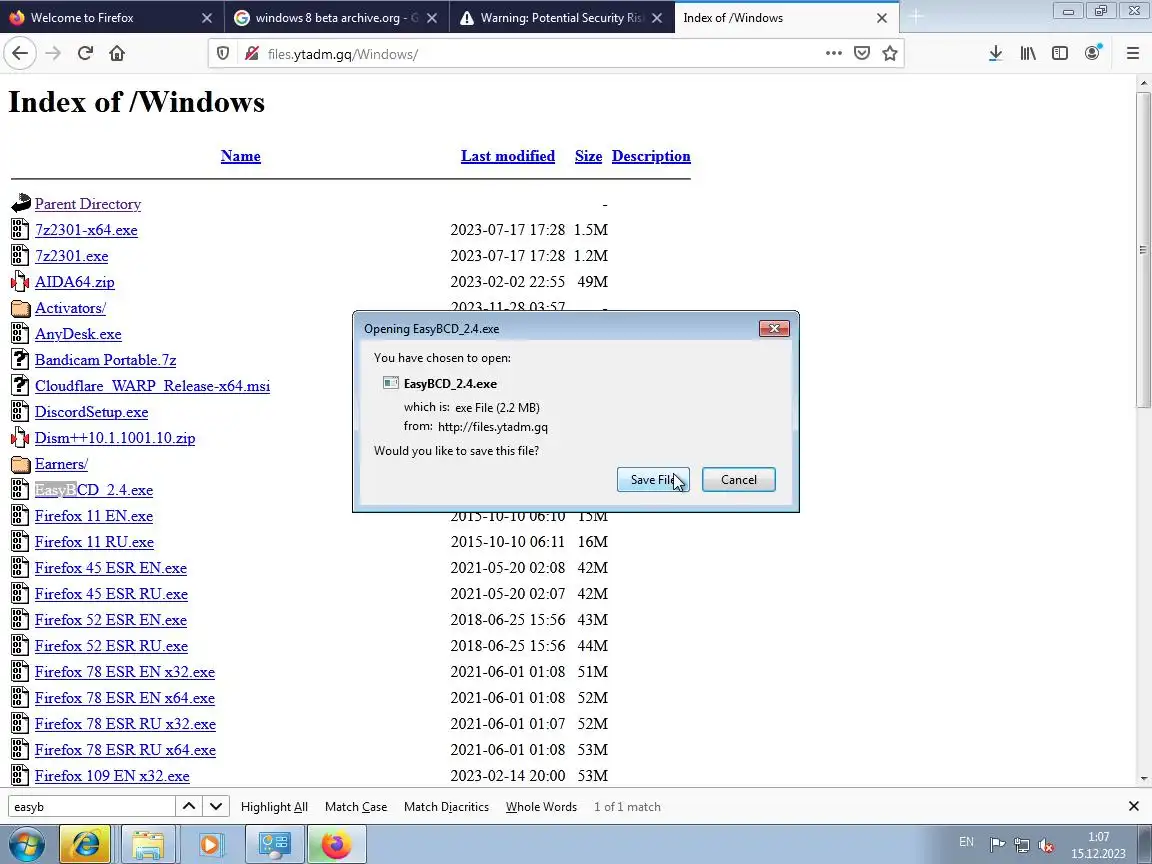Open the Action Center flag icon
The image size is (1152, 864).
coord(997,845)
